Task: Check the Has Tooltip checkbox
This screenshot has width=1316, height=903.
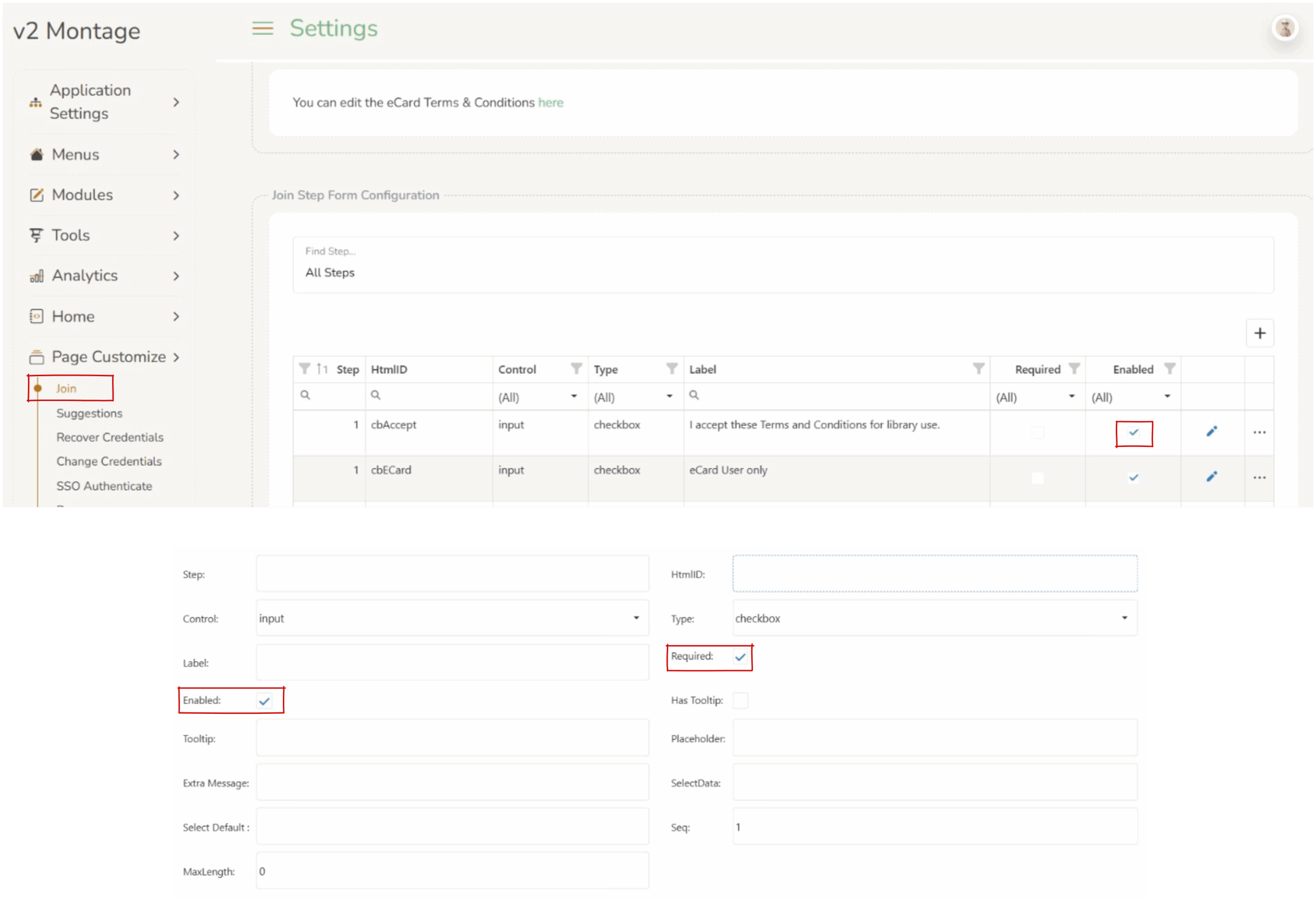Action: tap(740, 701)
